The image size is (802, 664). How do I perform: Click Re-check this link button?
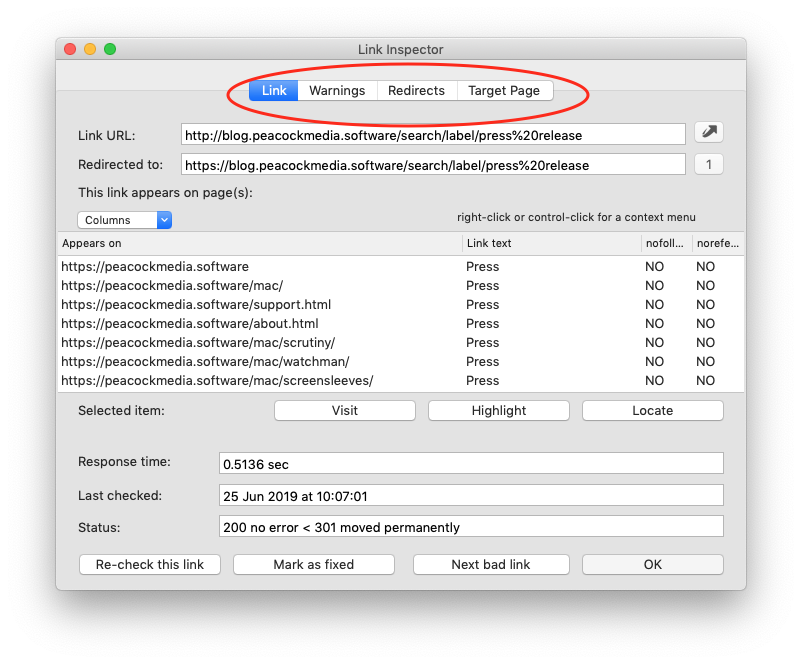tap(150, 564)
